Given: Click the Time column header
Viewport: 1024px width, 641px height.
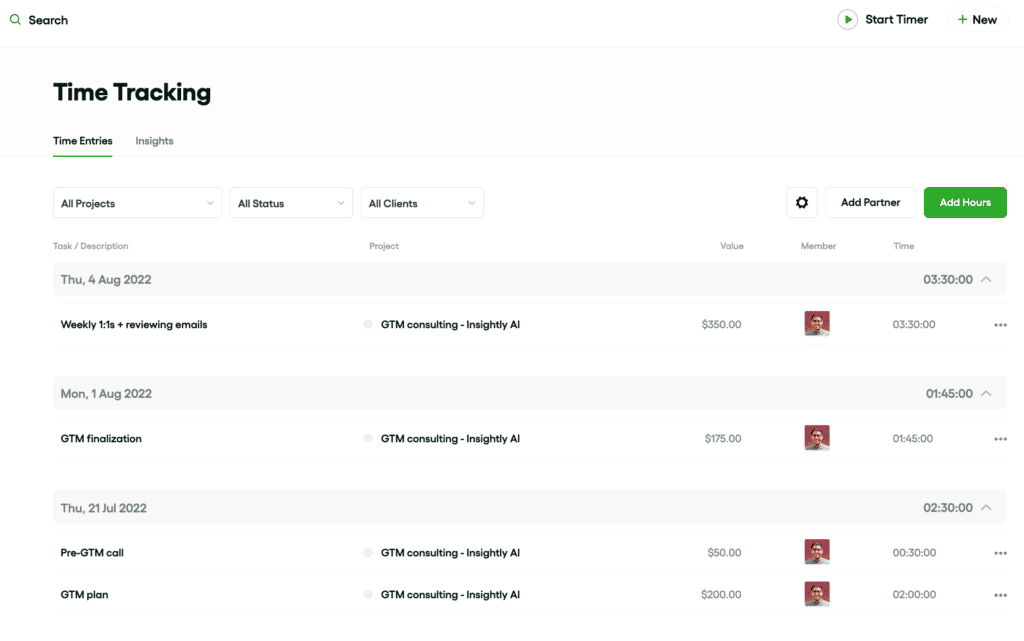Looking at the screenshot, I should pyautogui.click(x=904, y=246).
